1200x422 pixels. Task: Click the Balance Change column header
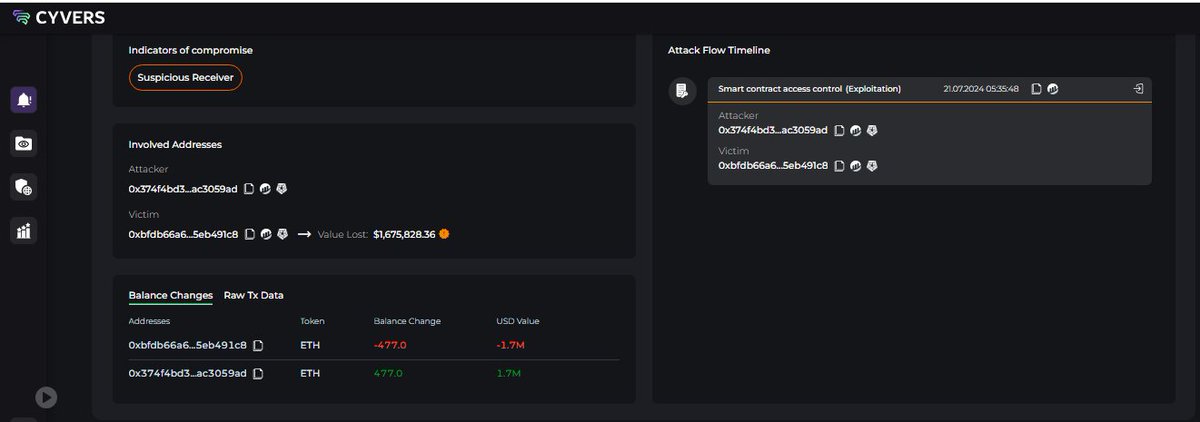[407, 321]
